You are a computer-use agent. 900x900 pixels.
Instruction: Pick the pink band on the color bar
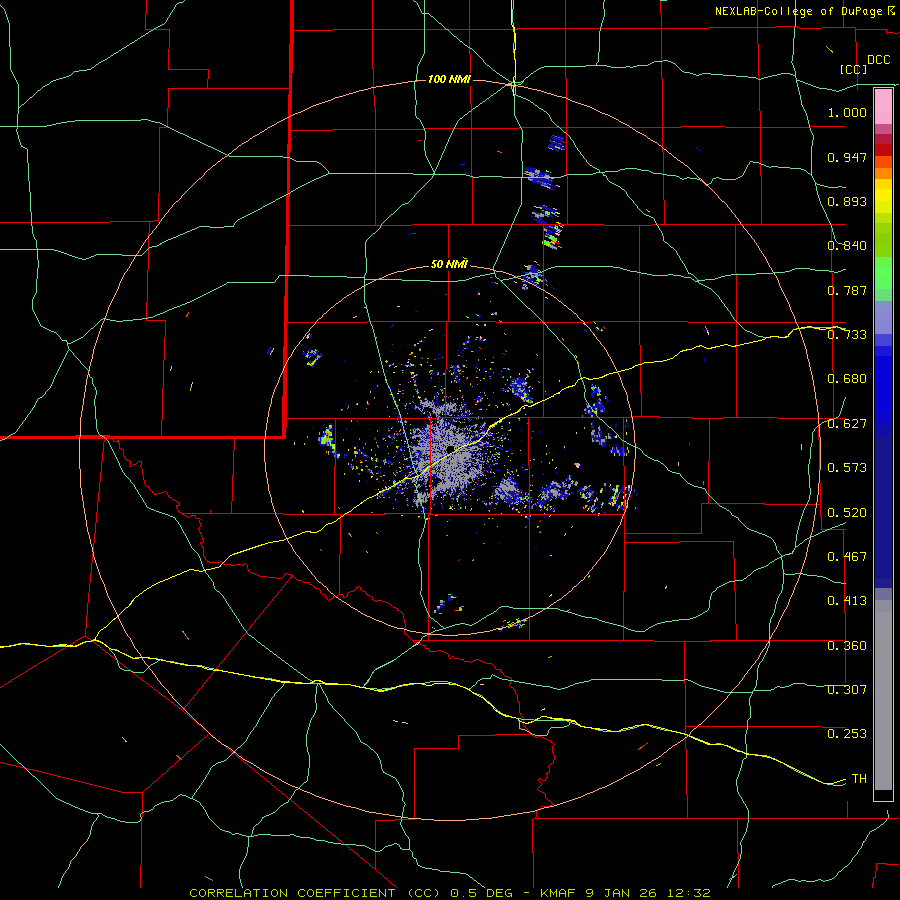point(883,107)
